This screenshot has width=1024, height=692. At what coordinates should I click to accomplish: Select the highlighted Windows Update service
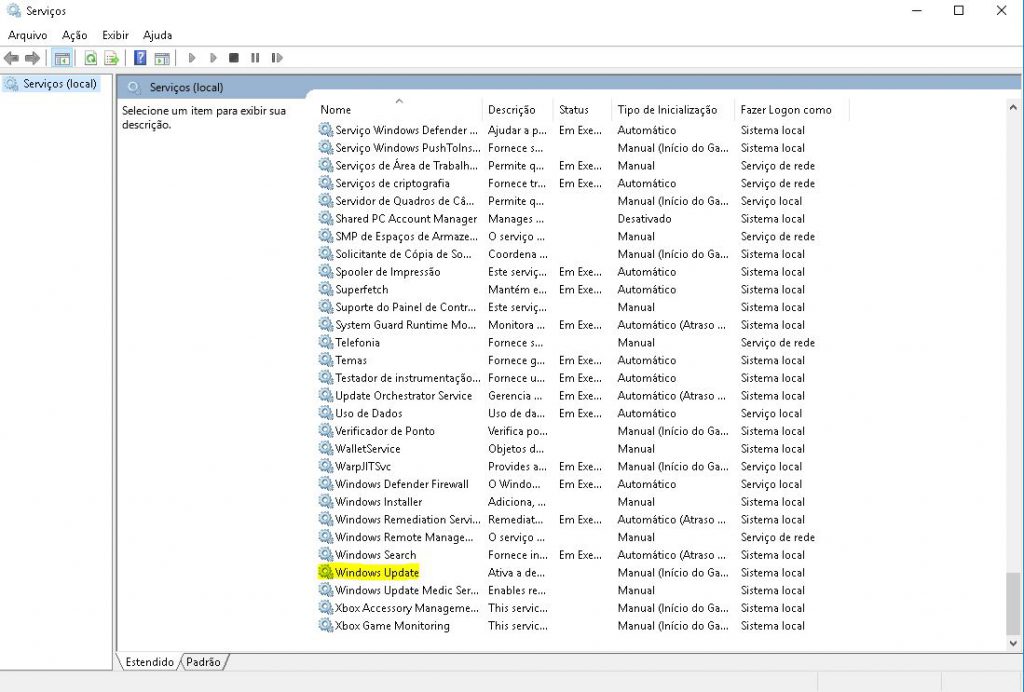[x=377, y=573]
